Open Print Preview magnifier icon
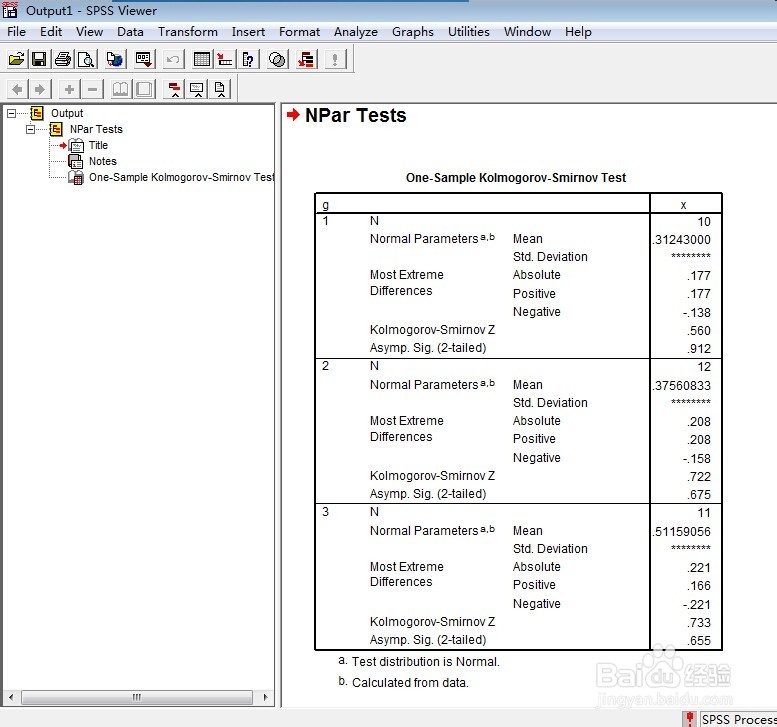 click(86, 59)
